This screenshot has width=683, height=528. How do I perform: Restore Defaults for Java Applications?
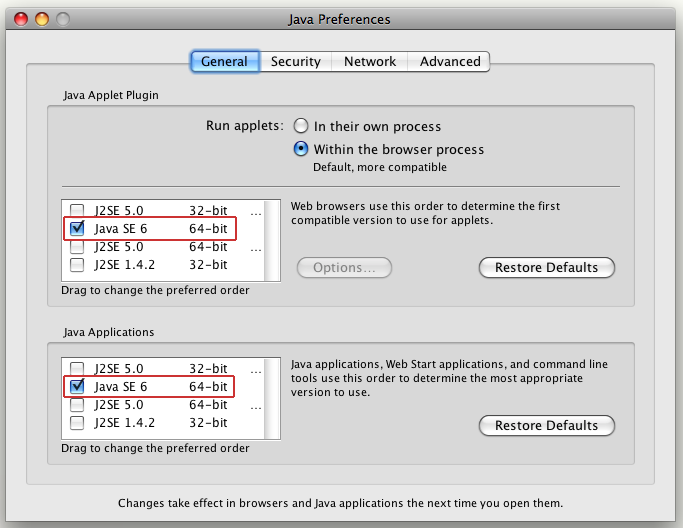547,426
